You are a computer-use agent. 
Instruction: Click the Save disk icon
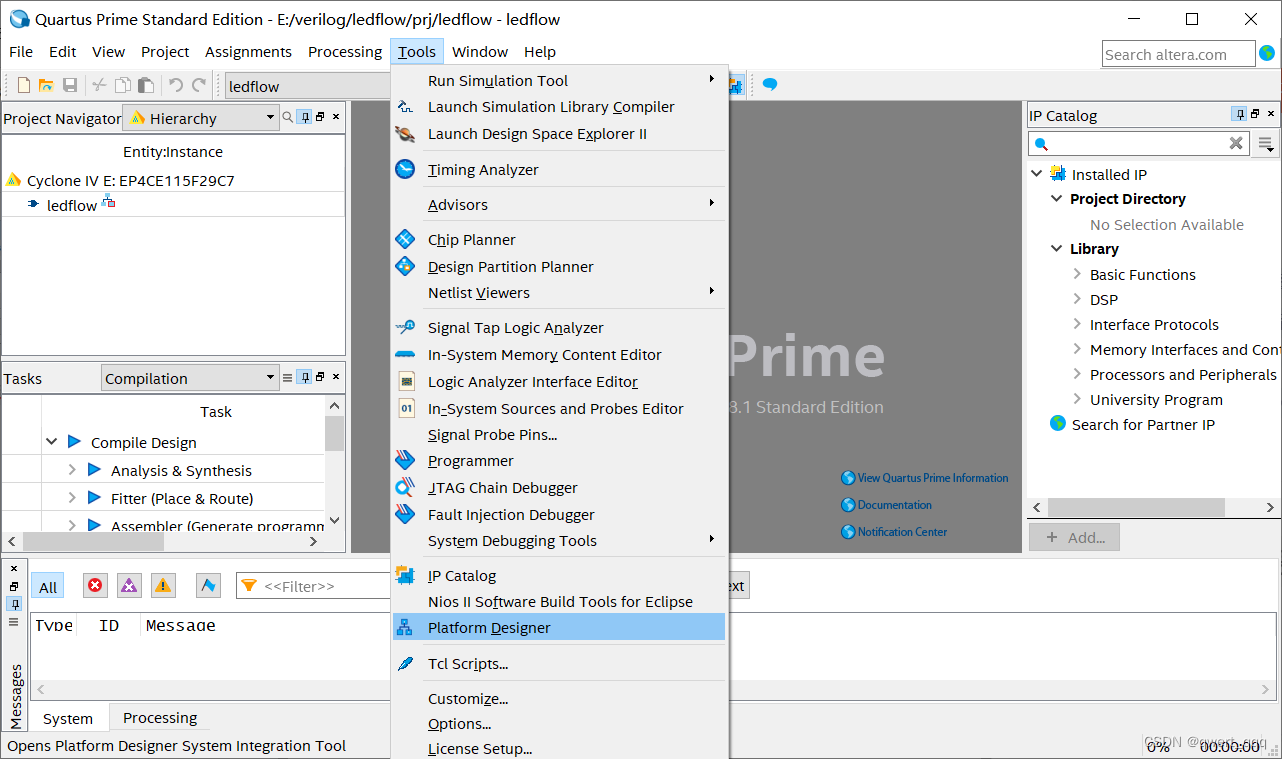70,86
